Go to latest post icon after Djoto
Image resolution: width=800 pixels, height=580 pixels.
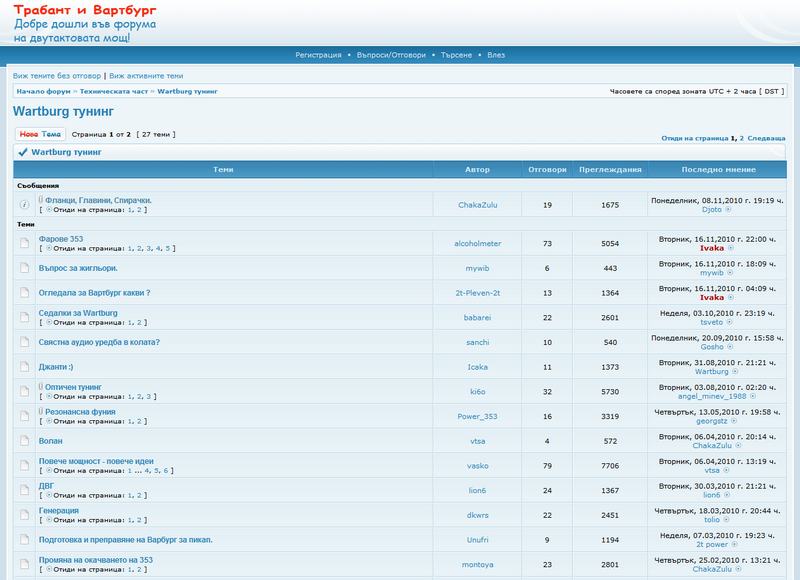pos(728,209)
